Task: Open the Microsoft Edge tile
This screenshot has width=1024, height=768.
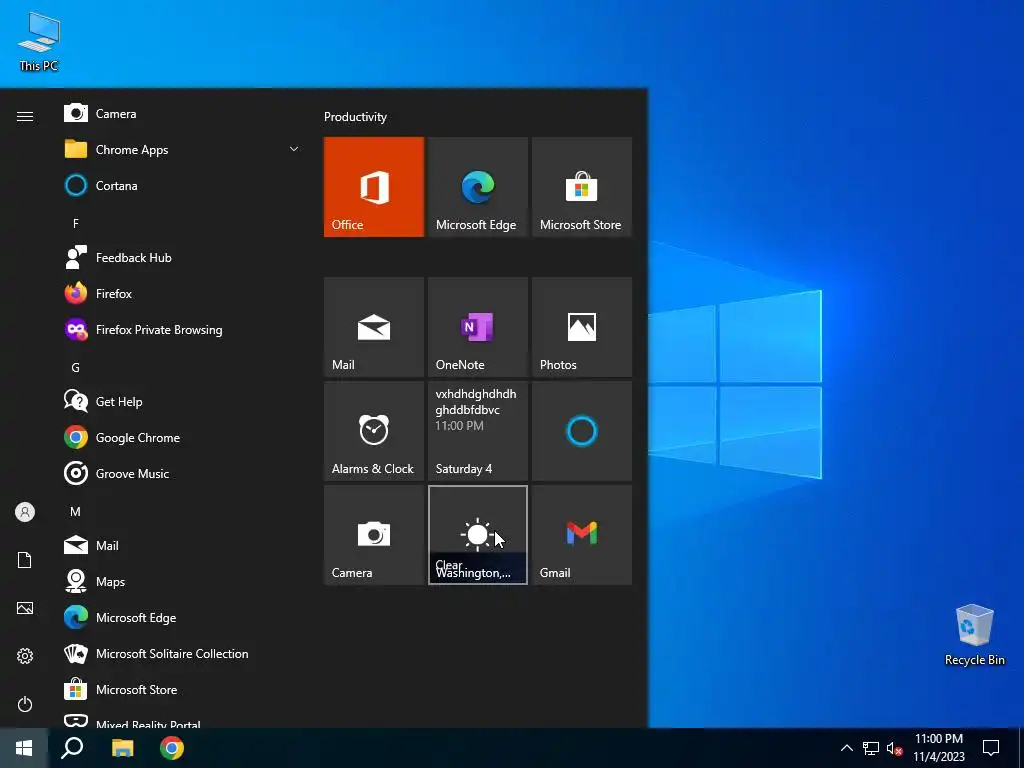Action: pyautogui.click(x=477, y=187)
